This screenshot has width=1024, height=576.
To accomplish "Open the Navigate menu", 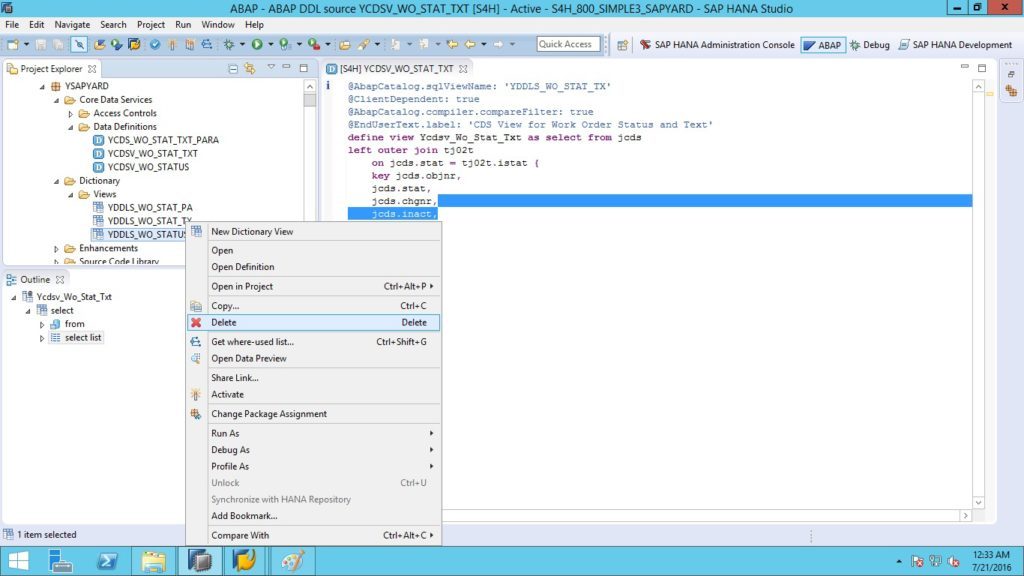I will pos(72,25).
